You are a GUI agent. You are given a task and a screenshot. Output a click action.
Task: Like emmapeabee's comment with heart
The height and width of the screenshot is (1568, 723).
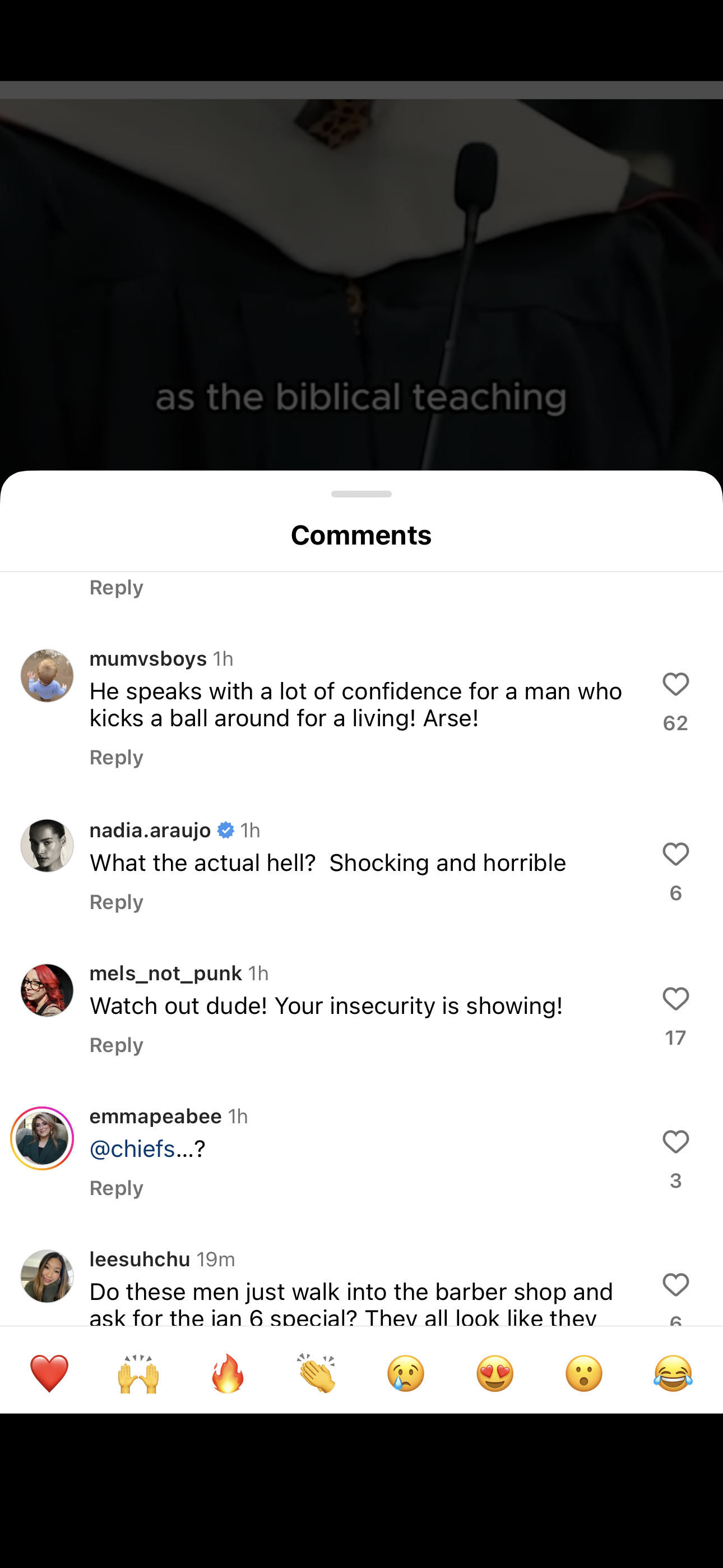[675, 1142]
